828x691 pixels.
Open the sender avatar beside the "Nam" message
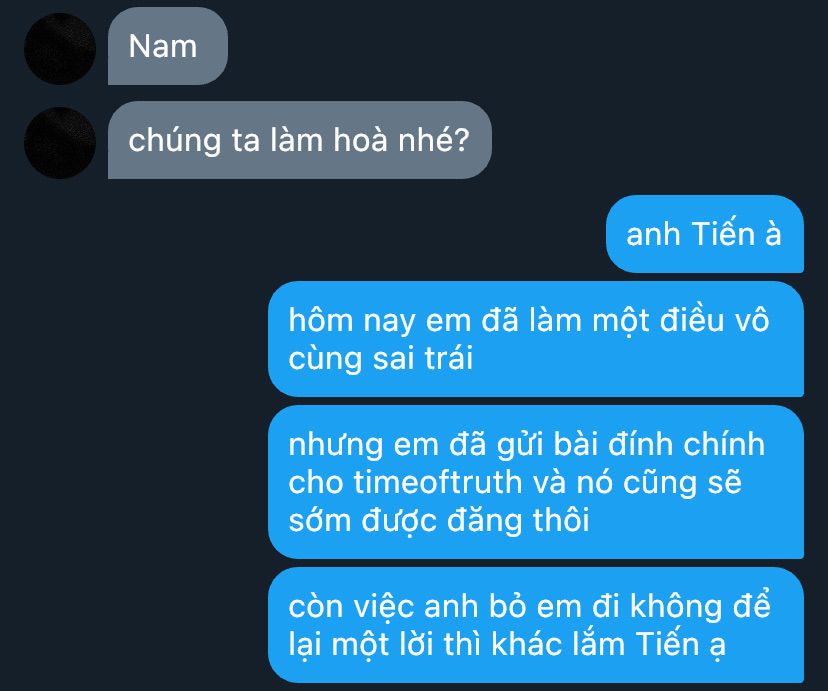click(60, 49)
